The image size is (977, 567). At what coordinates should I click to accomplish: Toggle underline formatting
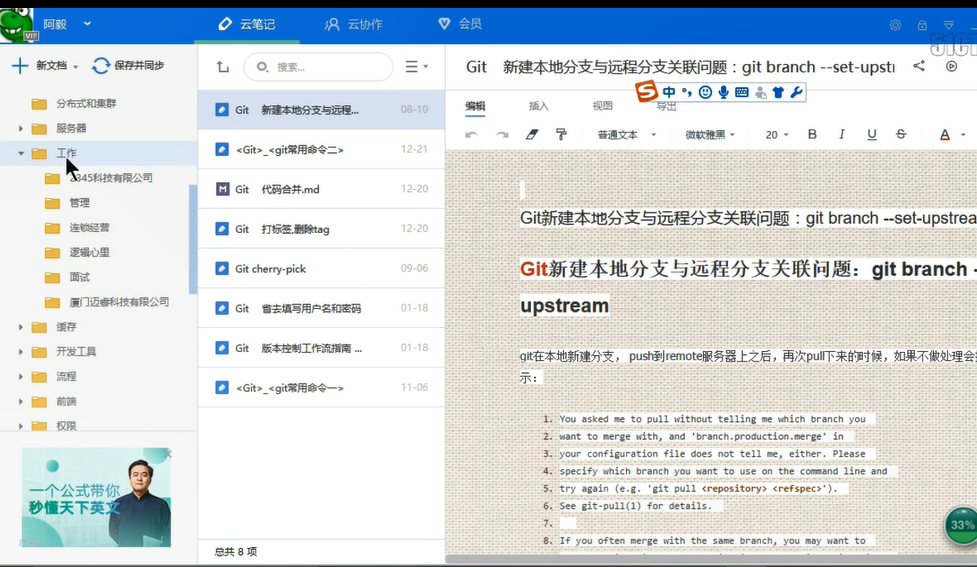(x=872, y=134)
